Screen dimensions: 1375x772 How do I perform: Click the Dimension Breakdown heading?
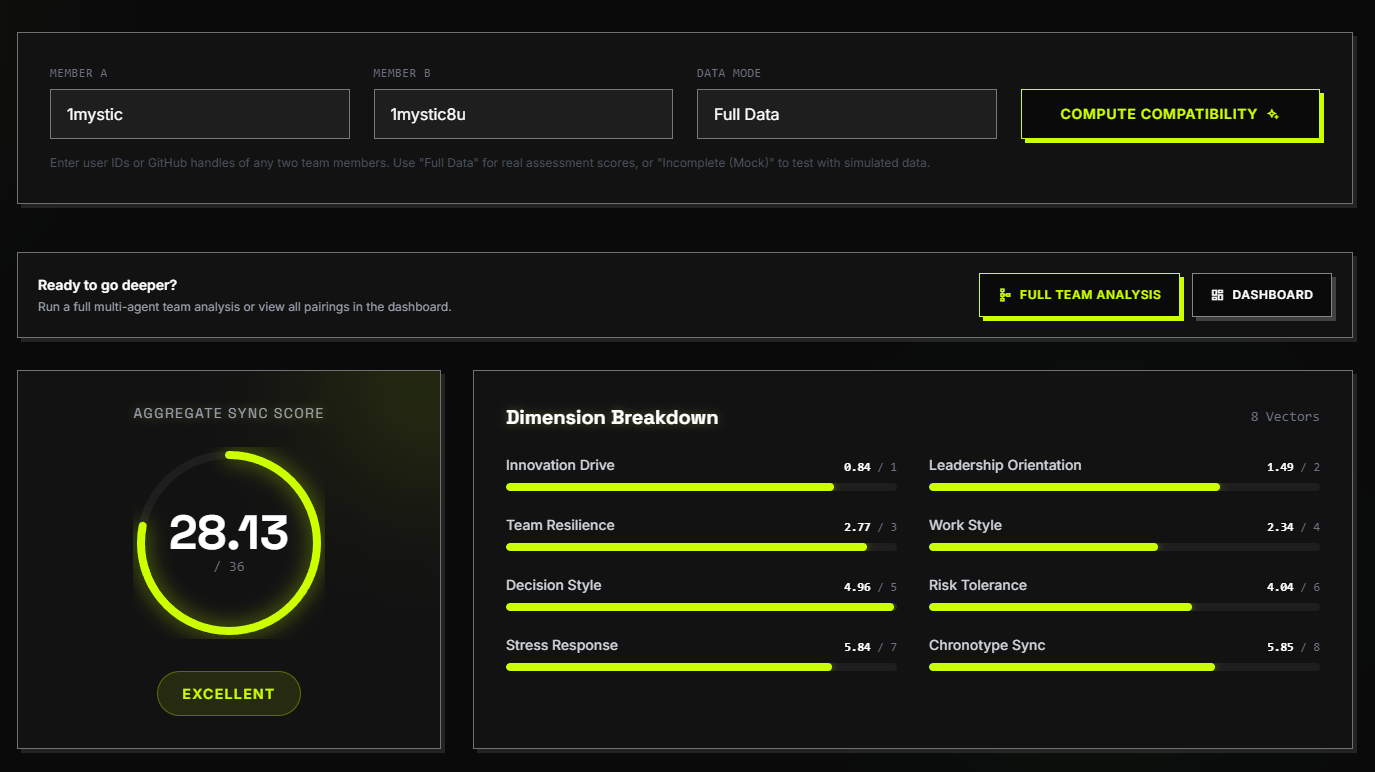[x=612, y=417]
